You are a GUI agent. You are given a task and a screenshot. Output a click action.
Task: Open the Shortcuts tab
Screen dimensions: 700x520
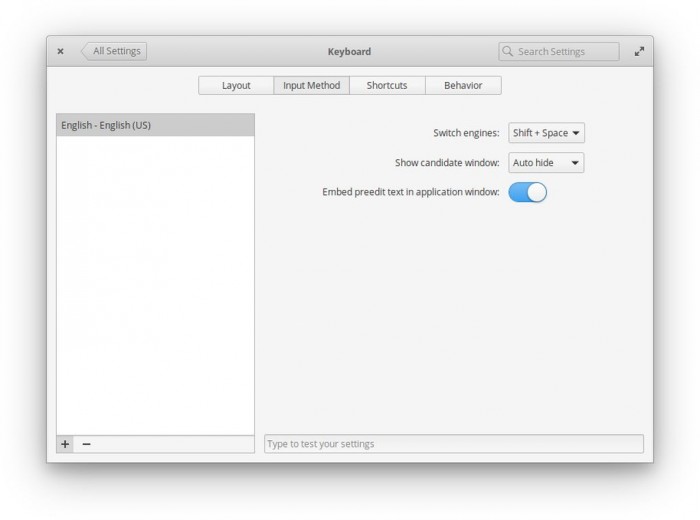click(387, 85)
